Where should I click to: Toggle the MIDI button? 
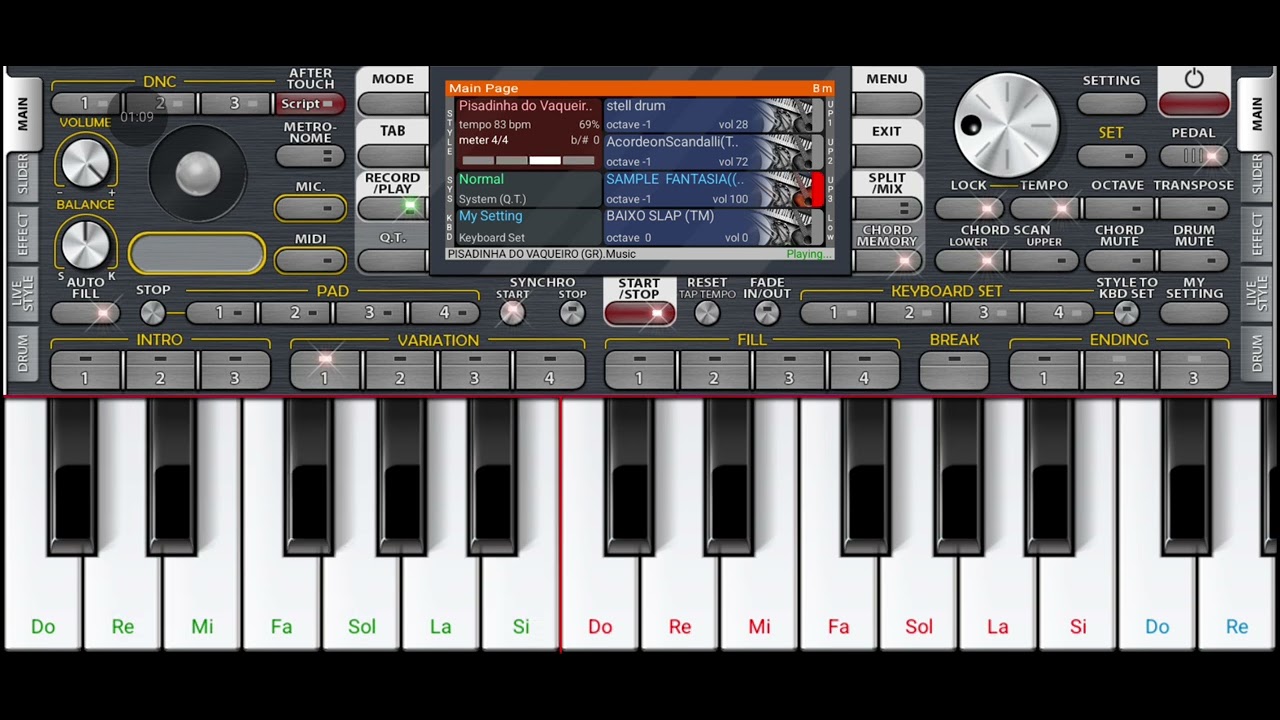coord(310,260)
